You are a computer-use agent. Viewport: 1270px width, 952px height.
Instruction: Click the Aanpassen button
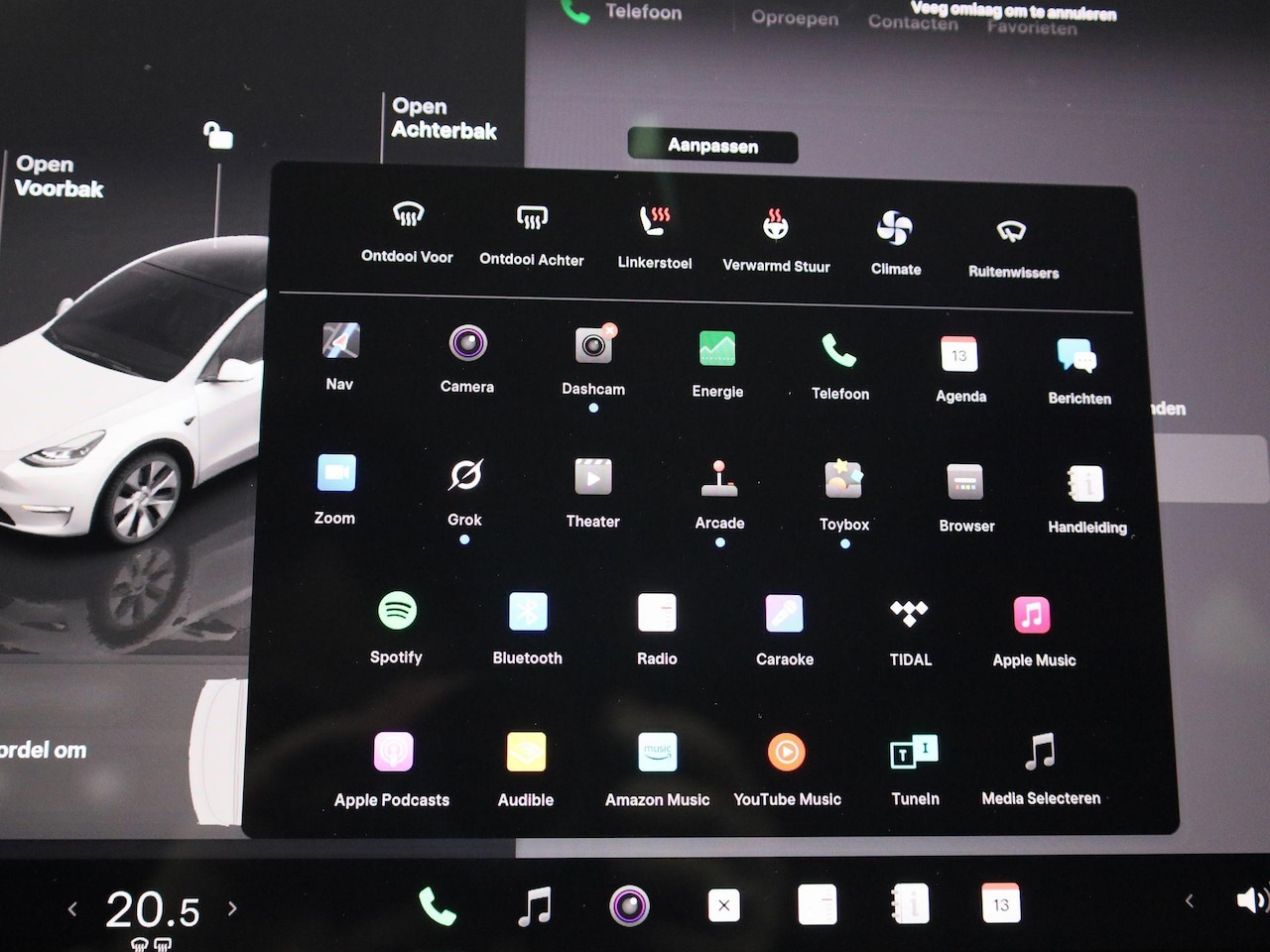(713, 146)
